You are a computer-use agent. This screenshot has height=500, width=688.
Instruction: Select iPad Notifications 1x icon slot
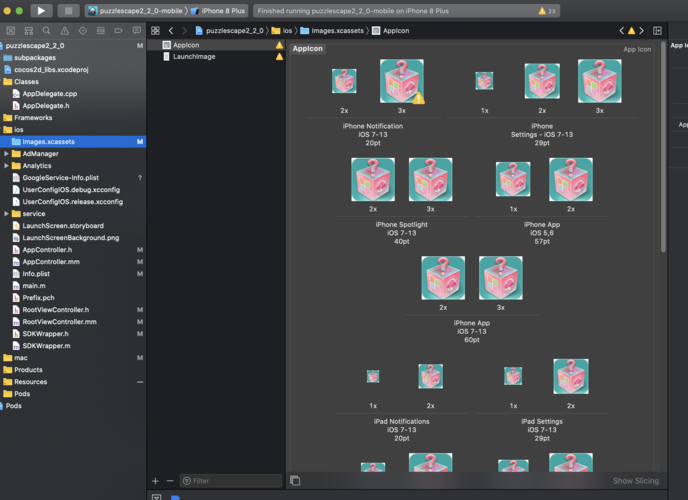[373, 376]
